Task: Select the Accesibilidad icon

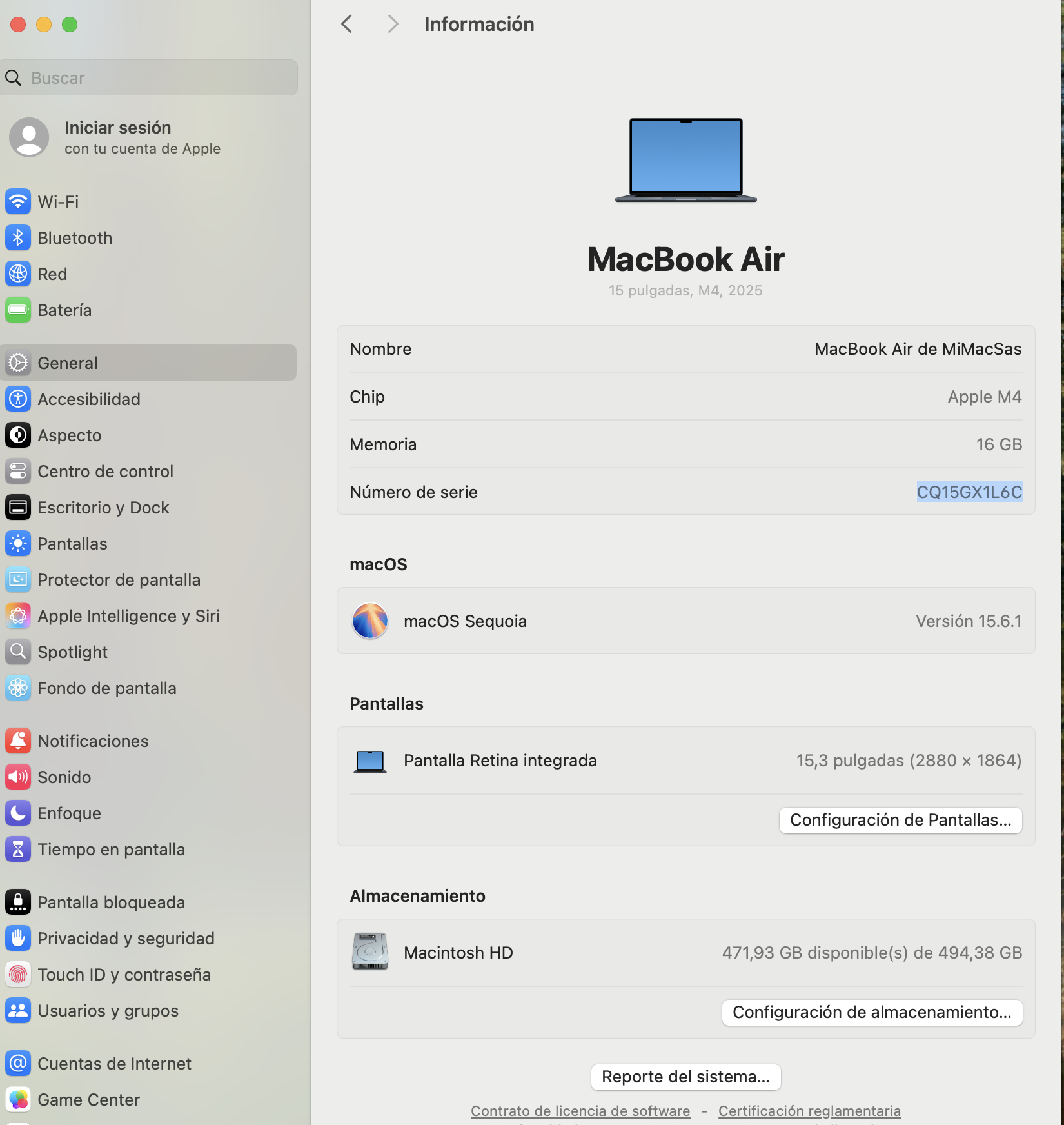Action: click(17, 399)
